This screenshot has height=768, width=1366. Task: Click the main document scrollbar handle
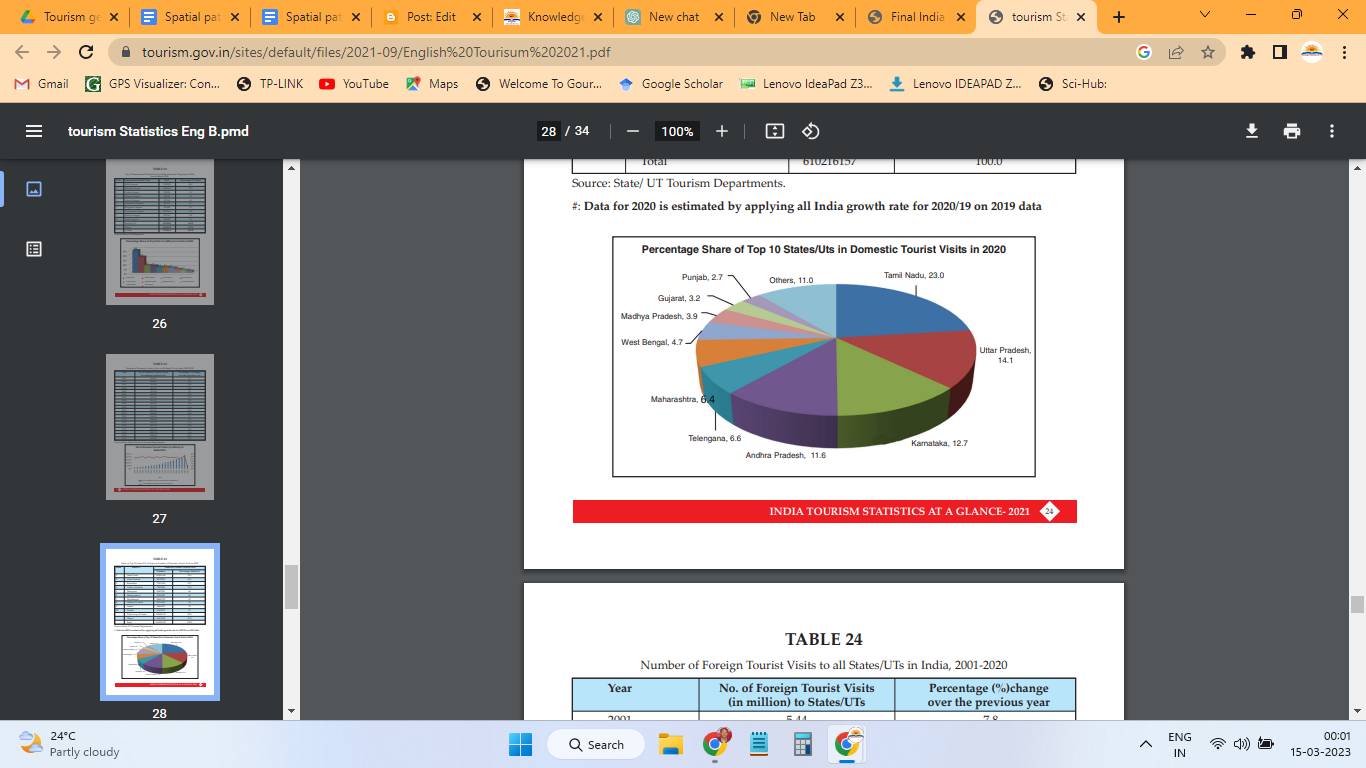pos(1357,604)
